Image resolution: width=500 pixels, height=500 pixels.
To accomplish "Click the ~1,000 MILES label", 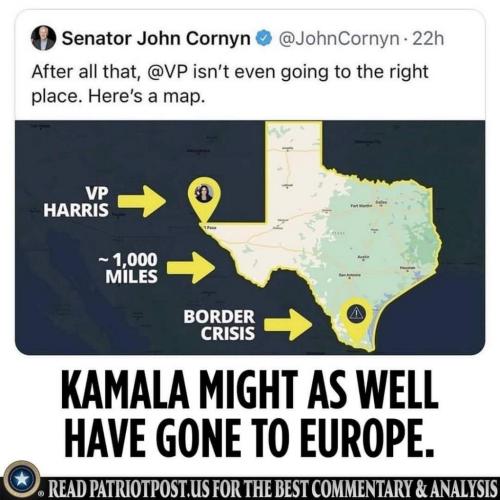I will pyautogui.click(x=128, y=268).
